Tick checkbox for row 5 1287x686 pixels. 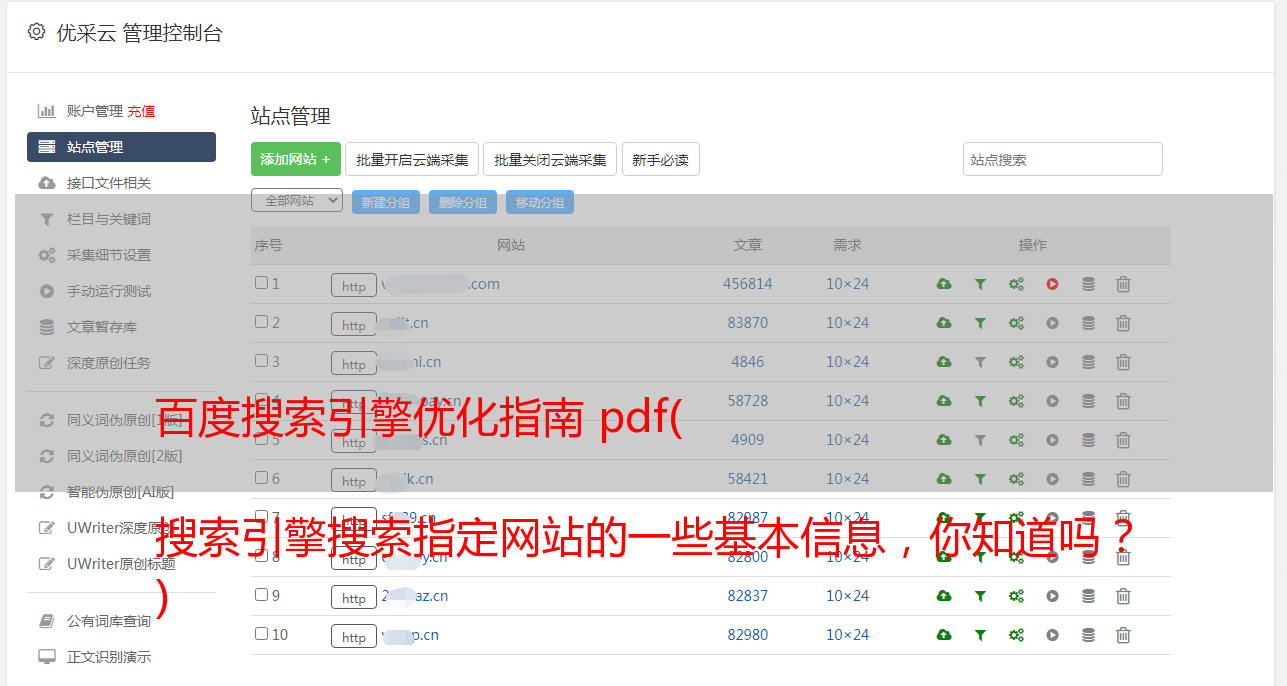261,439
